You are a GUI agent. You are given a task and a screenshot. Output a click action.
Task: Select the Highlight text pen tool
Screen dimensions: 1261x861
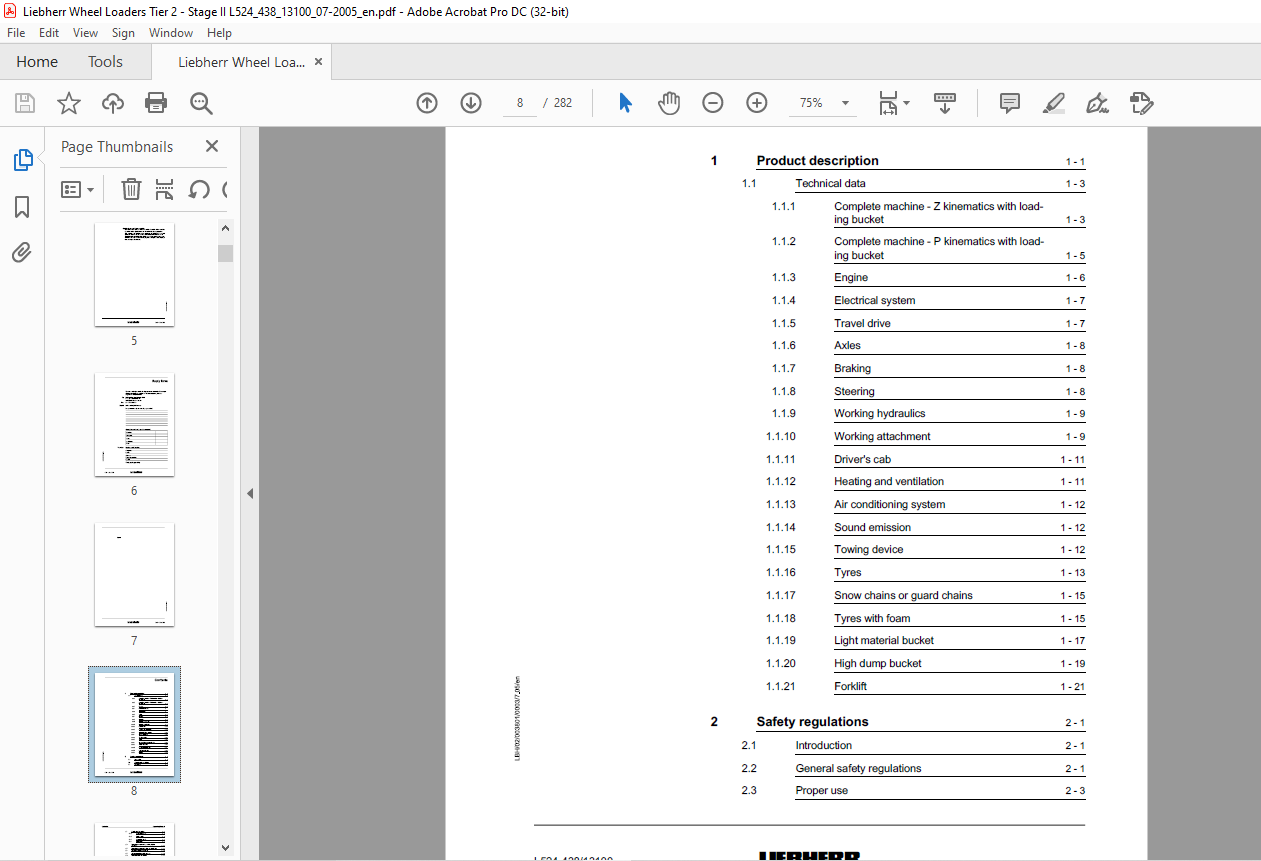pos(1053,103)
